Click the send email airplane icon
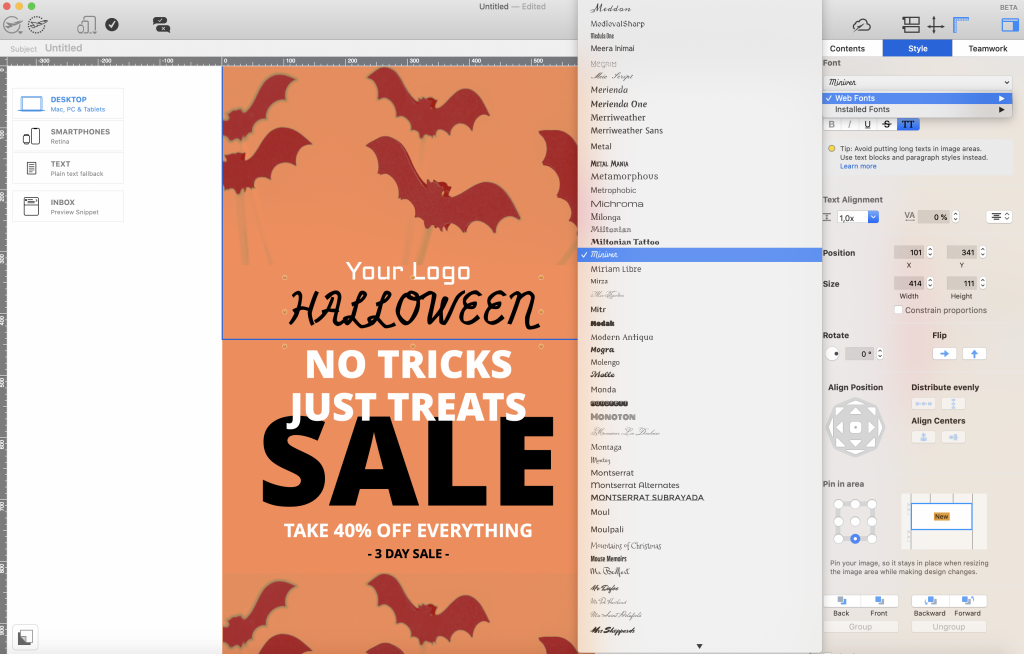The image size is (1024, 654). [x=12, y=25]
